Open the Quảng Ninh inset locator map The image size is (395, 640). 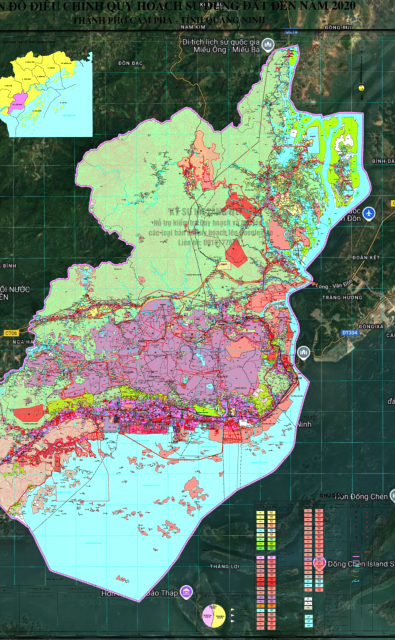pos(46,94)
